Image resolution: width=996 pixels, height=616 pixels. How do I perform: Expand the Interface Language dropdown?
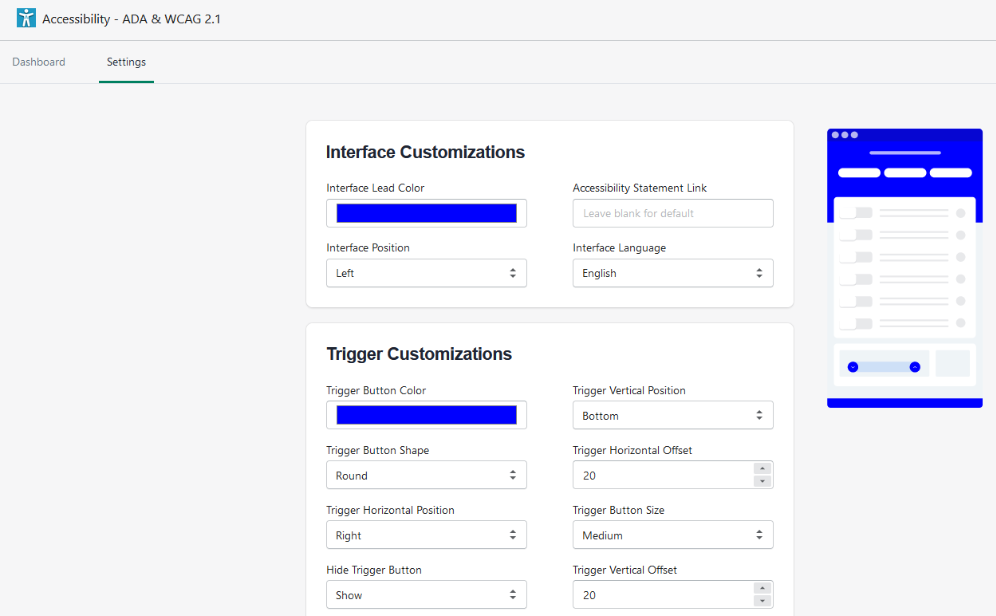(x=672, y=273)
